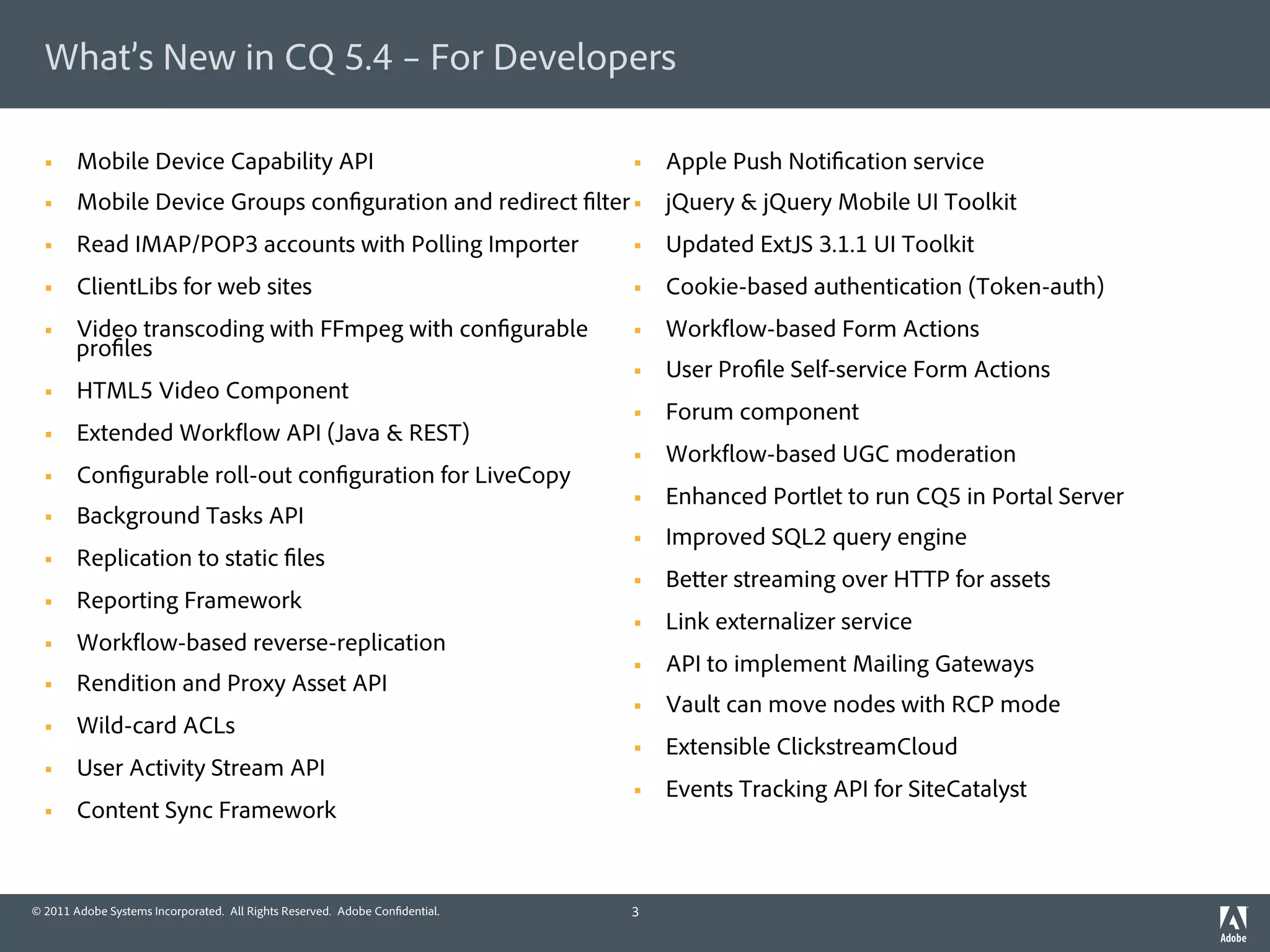Image resolution: width=1270 pixels, height=952 pixels.
Task: Select 'Apple Push Notification service' bullet
Action: click(825, 162)
